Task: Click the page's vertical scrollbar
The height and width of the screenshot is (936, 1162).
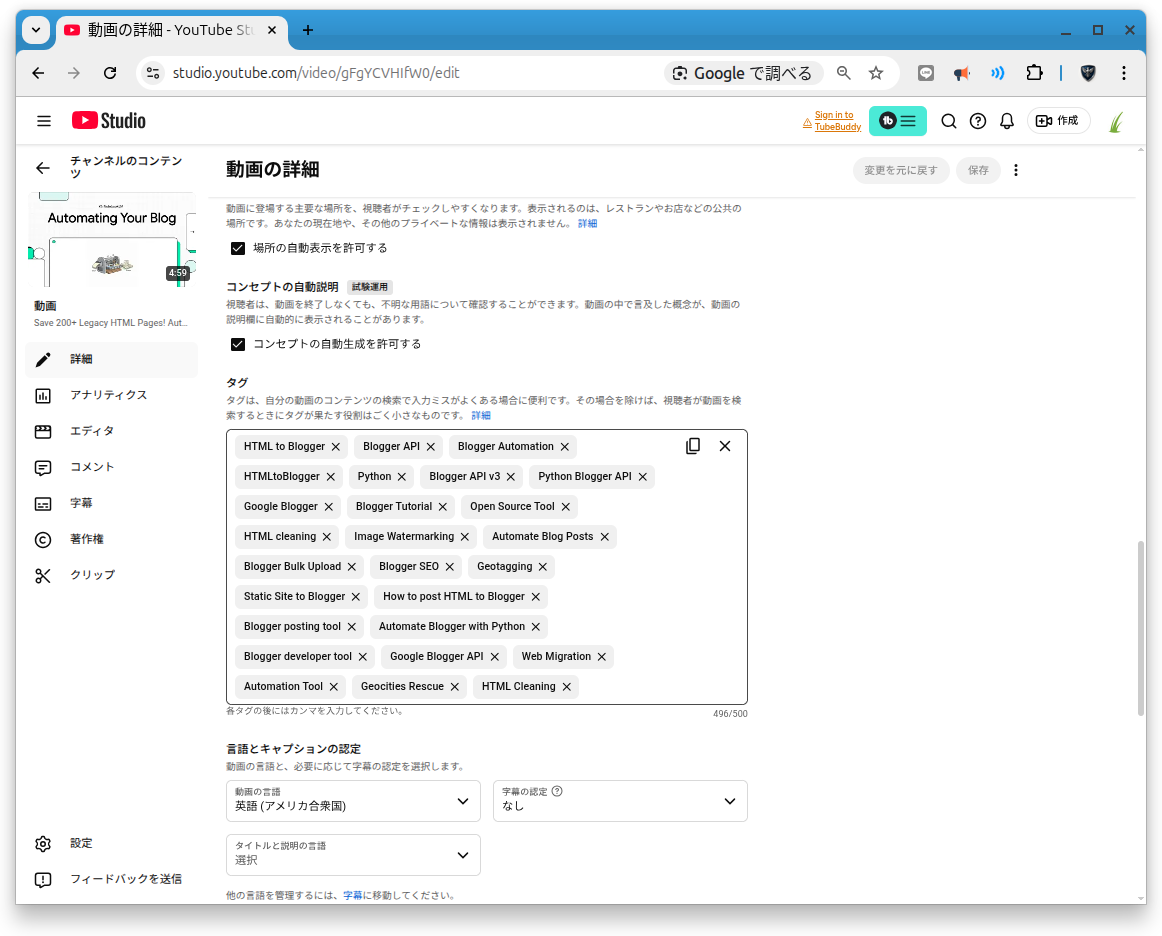Action: [1141, 628]
